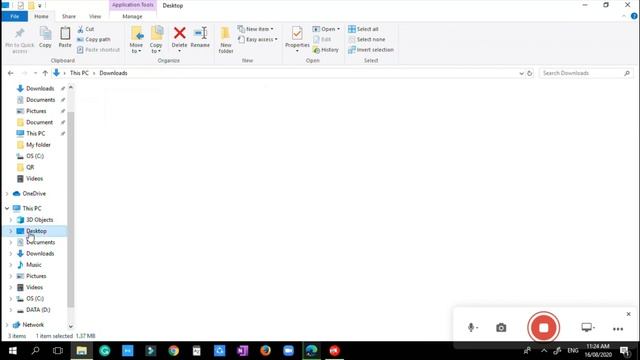640x360 pixels.
Task: Open the Easy access dropdown
Action: pos(258,40)
